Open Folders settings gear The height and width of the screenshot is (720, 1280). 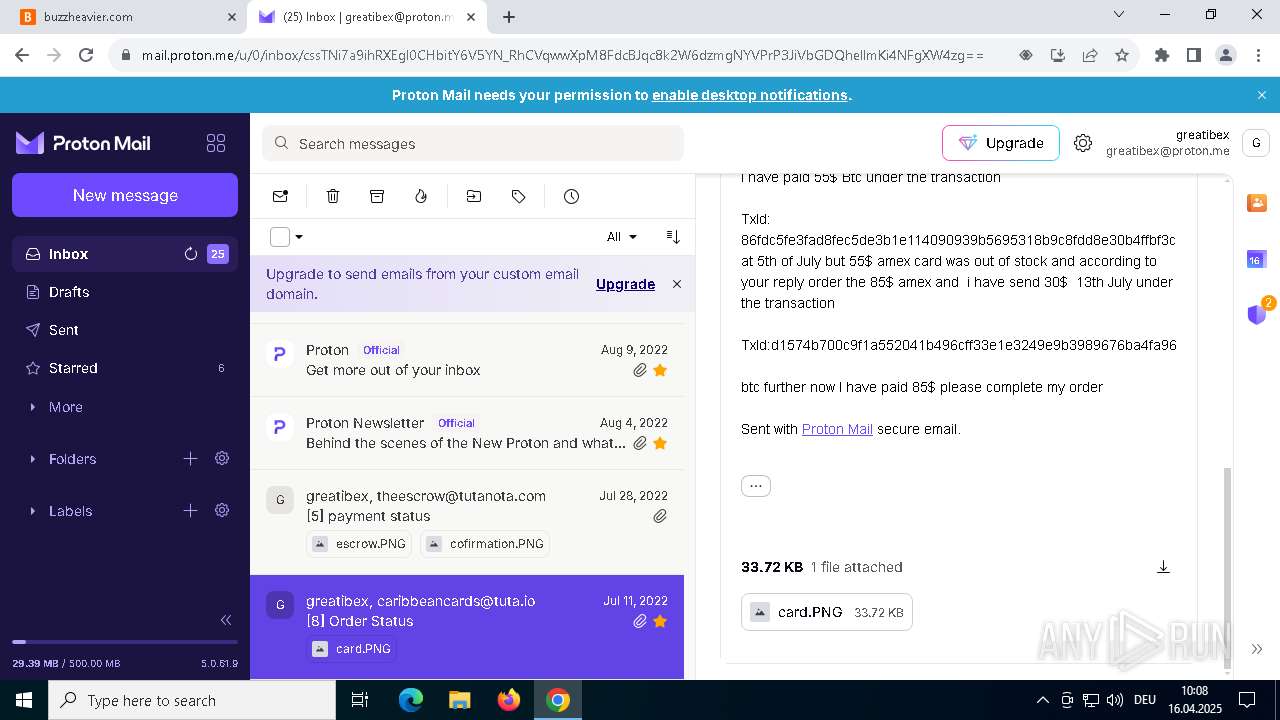[222, 458]
